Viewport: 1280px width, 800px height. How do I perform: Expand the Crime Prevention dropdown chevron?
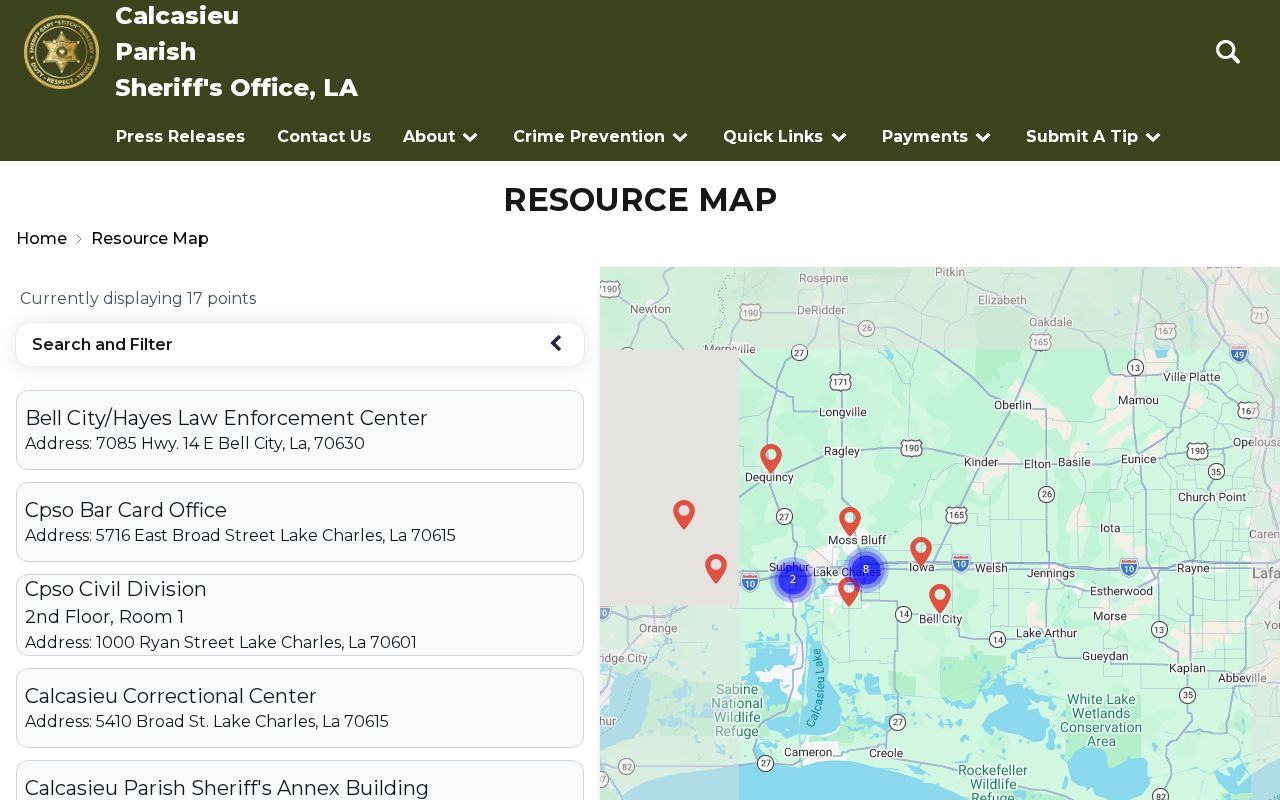point(680,137)
